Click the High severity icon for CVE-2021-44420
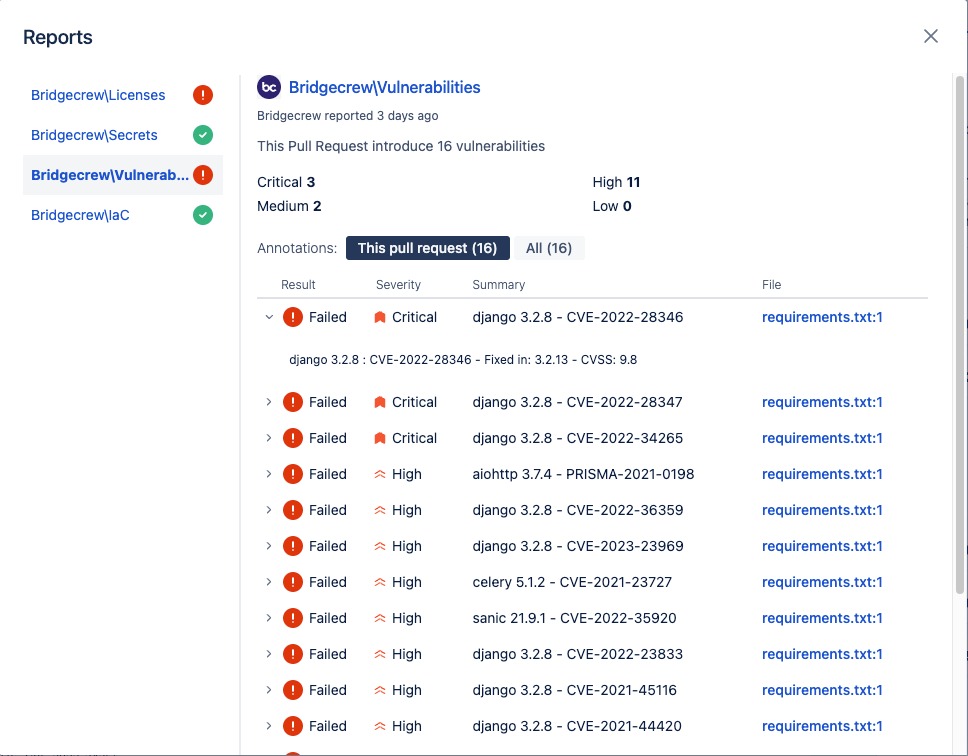 [x=380, y=726]
